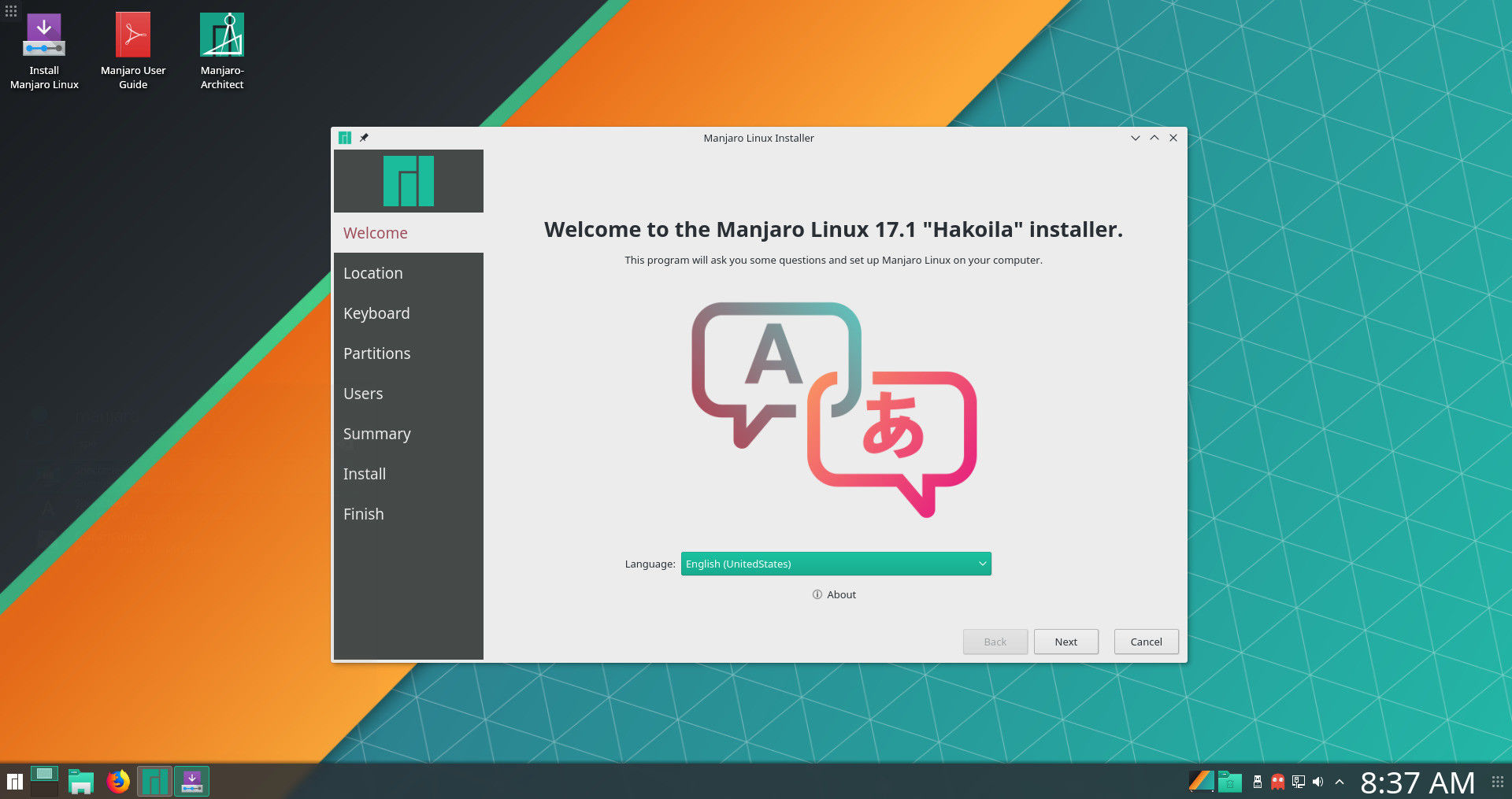Switch to second virtual desktop in the pager
Image resolution: width=1512 pixels, height=799 pixels.
44,790
